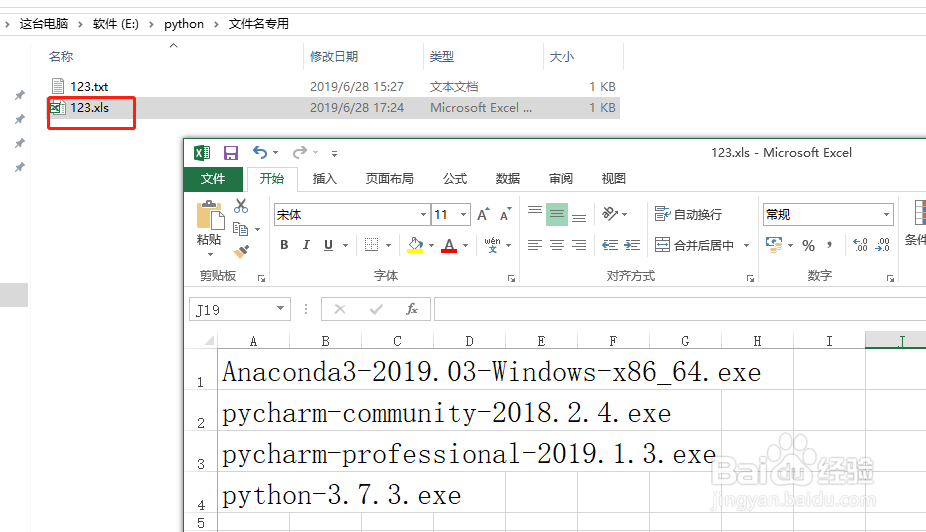Open the font size 11 dropdown
This screenshot has width=926, height=532.
coord(464,214)
